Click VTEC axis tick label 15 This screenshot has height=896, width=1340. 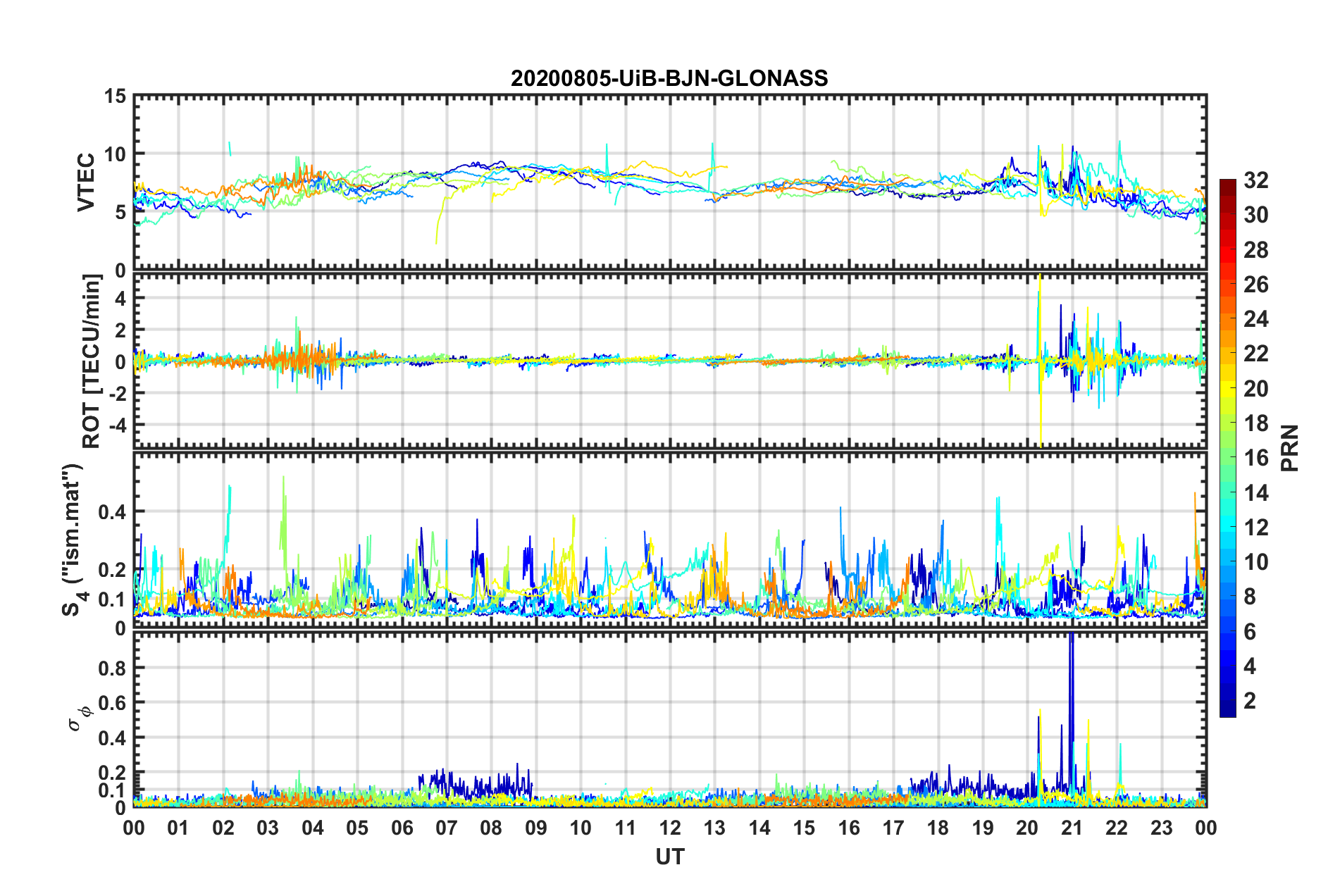pyautogui.click(x=114, y=96)
